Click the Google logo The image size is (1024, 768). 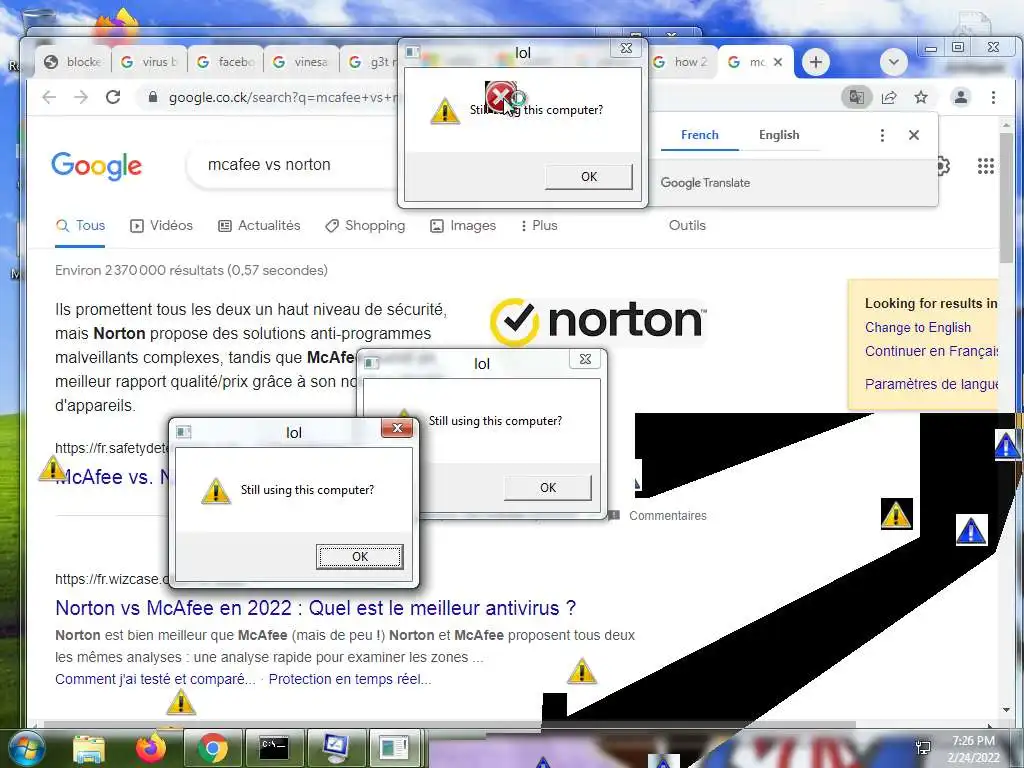97,165
